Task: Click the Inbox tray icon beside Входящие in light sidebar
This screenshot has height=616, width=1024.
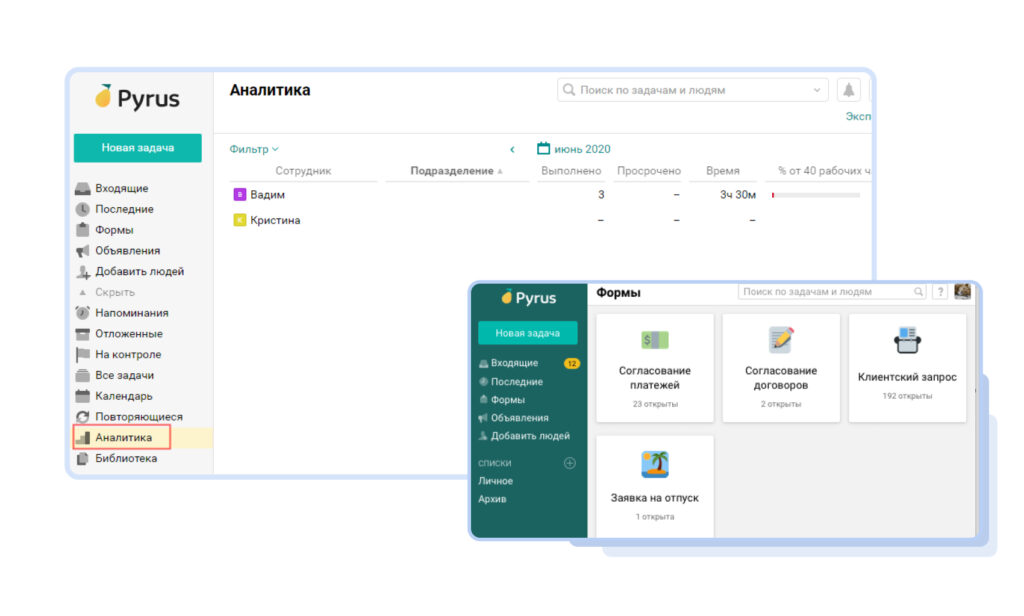Action: point(82,189)
